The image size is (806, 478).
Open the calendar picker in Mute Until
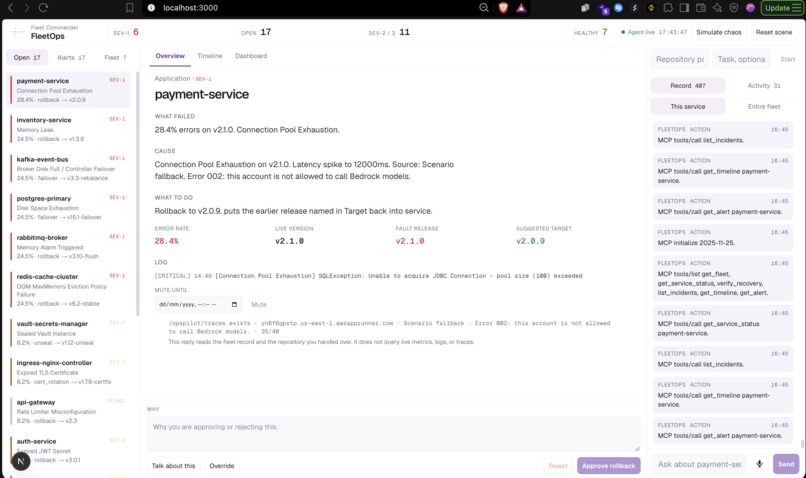pos(234,304)
